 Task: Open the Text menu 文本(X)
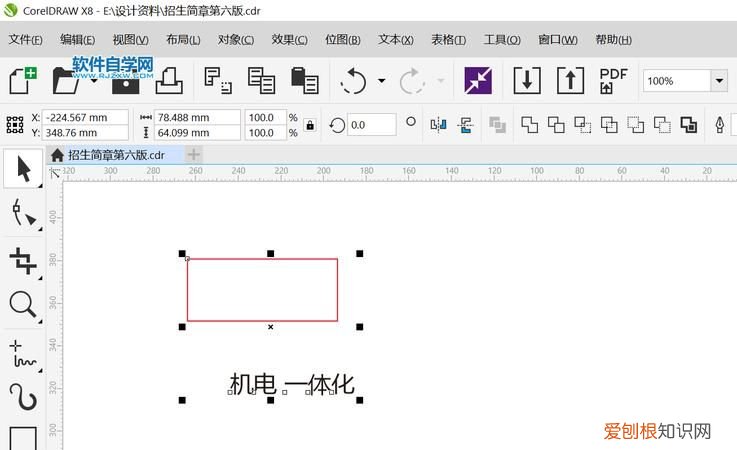tap(396, 39)
